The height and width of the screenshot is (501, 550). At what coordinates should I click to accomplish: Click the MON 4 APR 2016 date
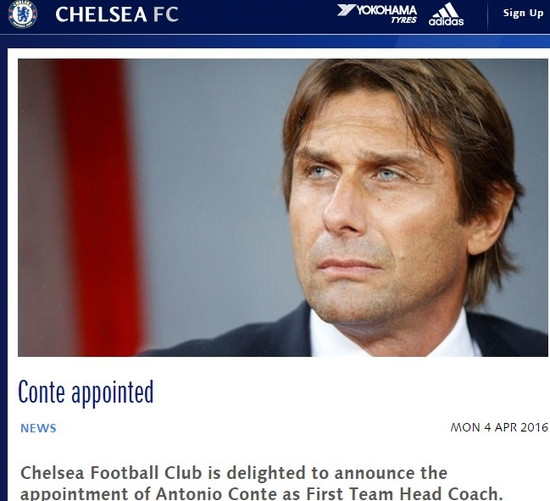click(x=499, y=427)
